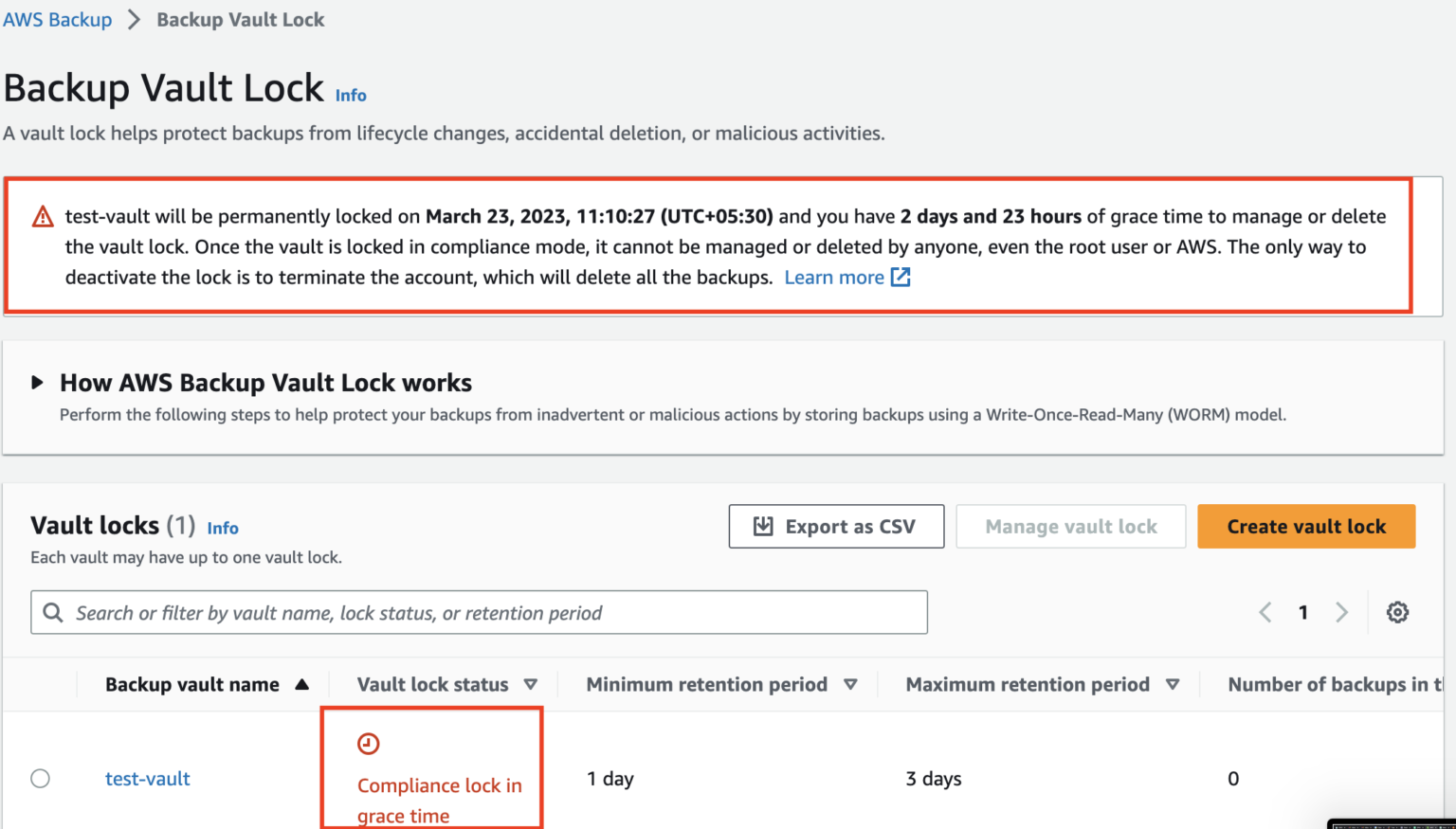This screenshot has height=829, width=1456.
Task: Click the clock icon beside Compliance lock status
Action: (369, 743)
